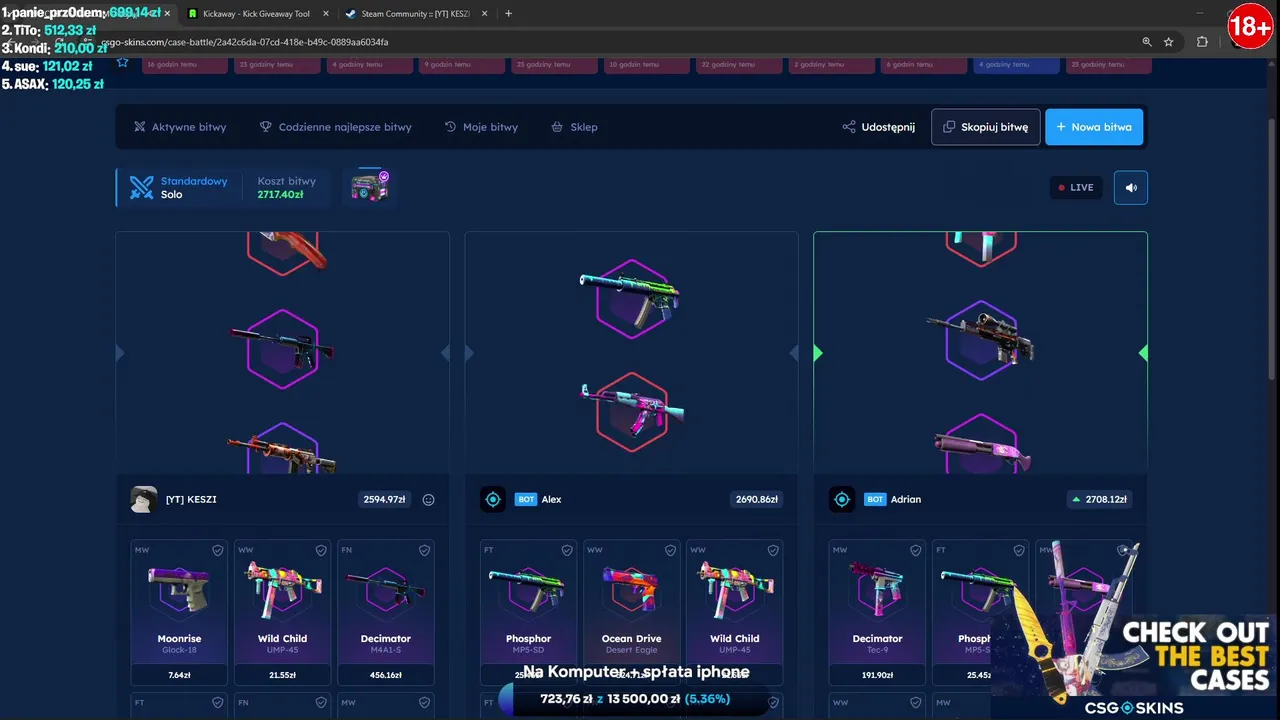Click Alex's total 2690.86zł
The image size is (1280, 720).
pos(757,499)
